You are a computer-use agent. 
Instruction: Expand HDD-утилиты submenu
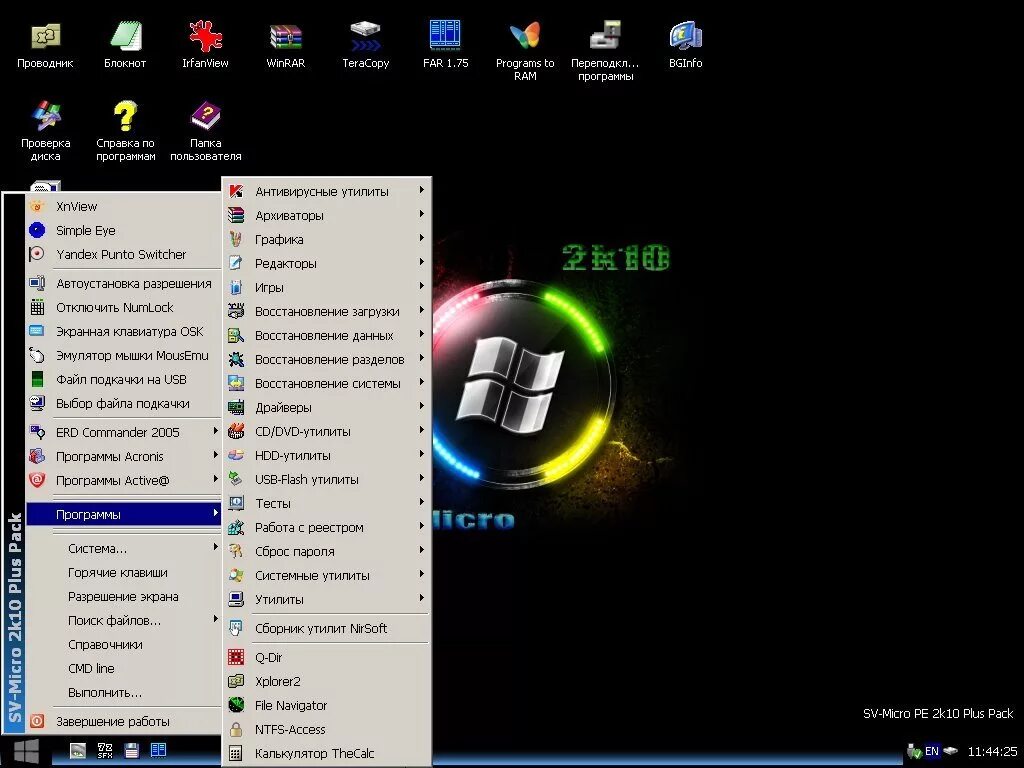coord(327,456)
